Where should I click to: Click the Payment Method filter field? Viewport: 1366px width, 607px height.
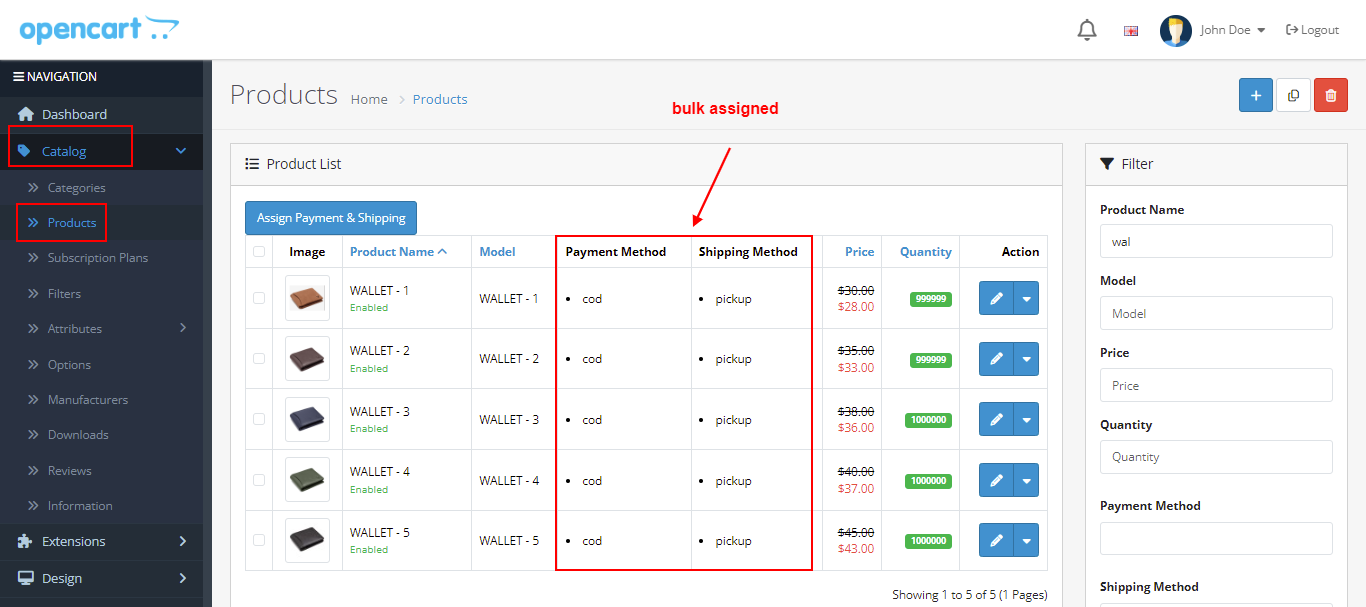(x=1216, y=538)
